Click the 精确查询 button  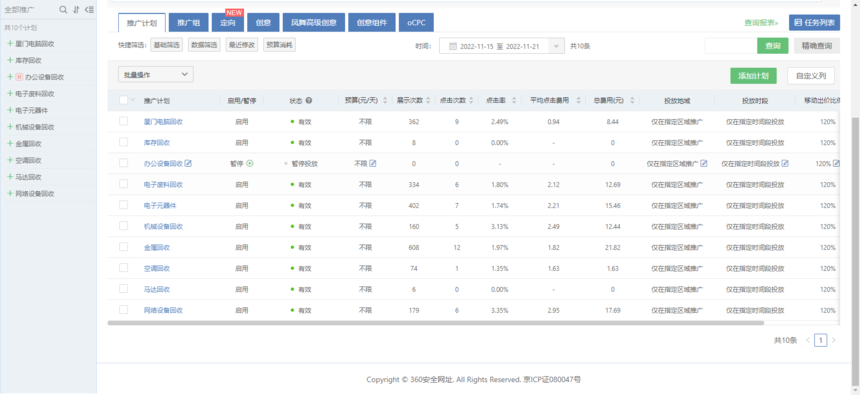point(817,46)
